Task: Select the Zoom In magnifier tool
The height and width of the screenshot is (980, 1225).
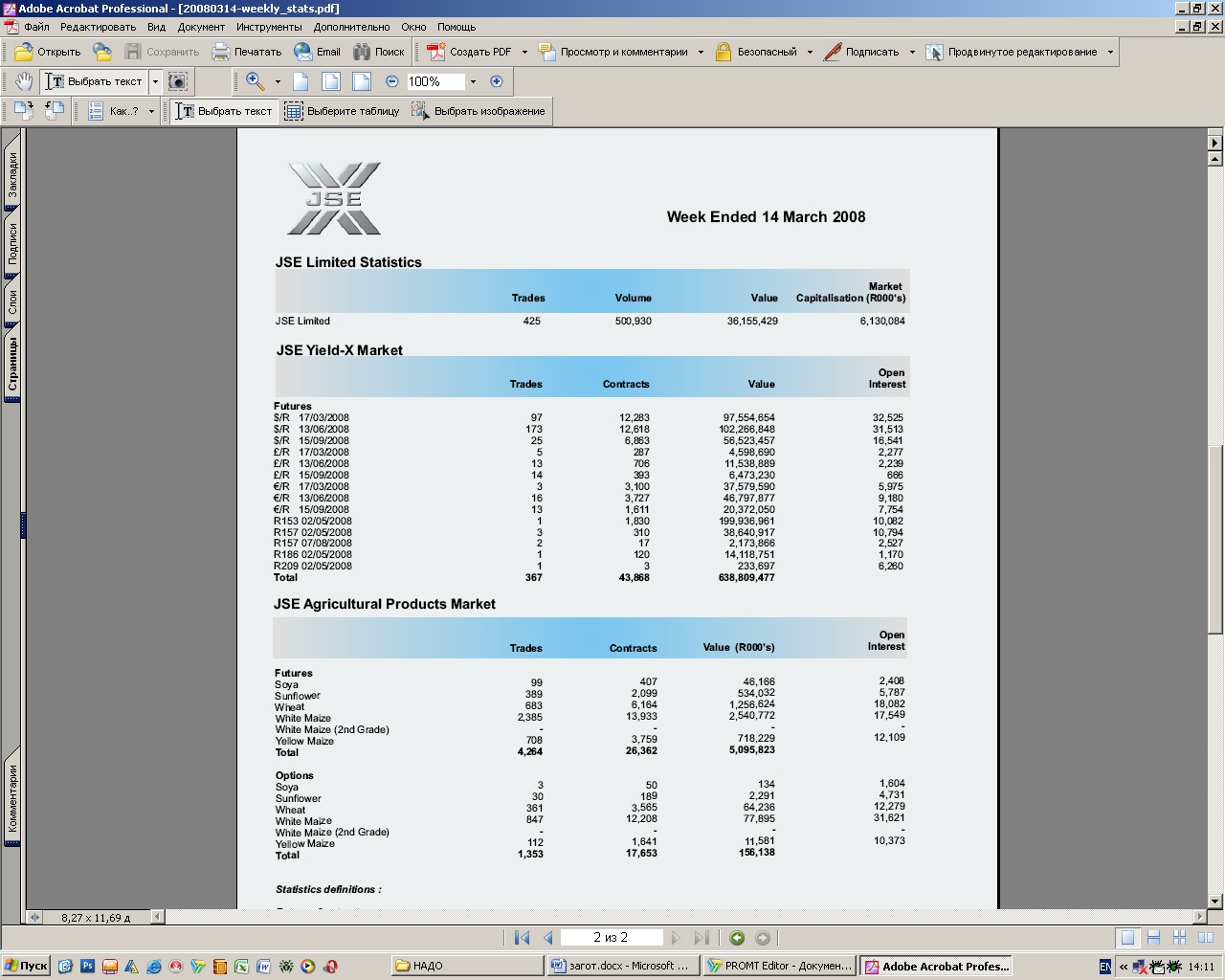Action: [255, 81]
